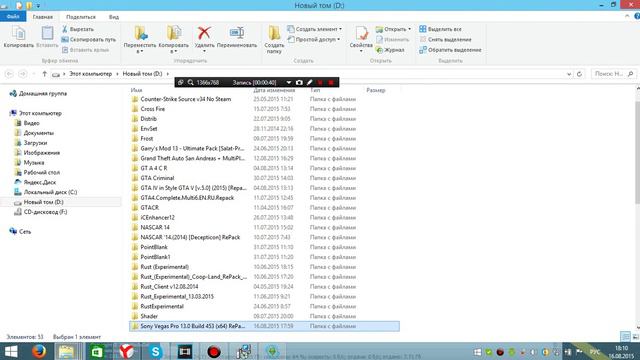640x360 pixels.
Task: Open Копировать в copy-to button
Action: click(173, 39)
